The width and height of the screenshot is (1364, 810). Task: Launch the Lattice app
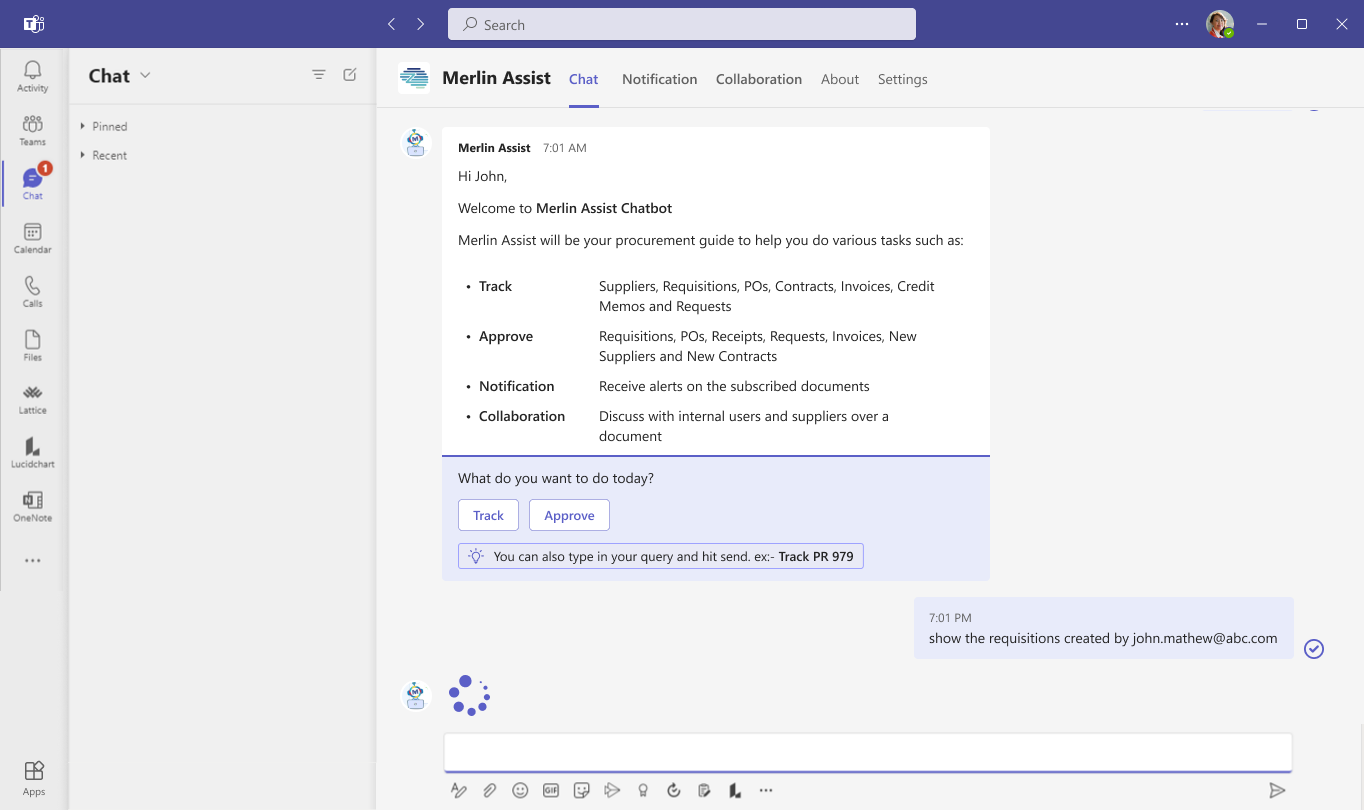click(33, 399)
